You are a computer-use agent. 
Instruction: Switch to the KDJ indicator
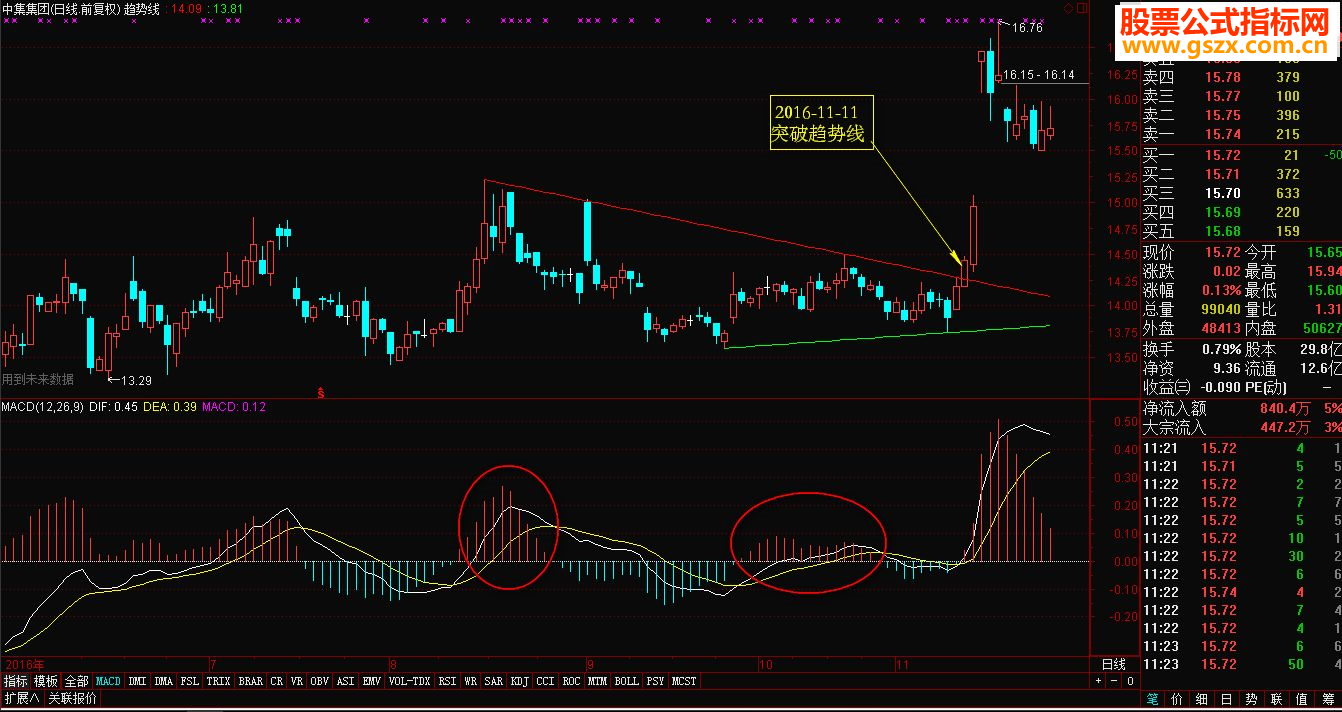[520, 681]
